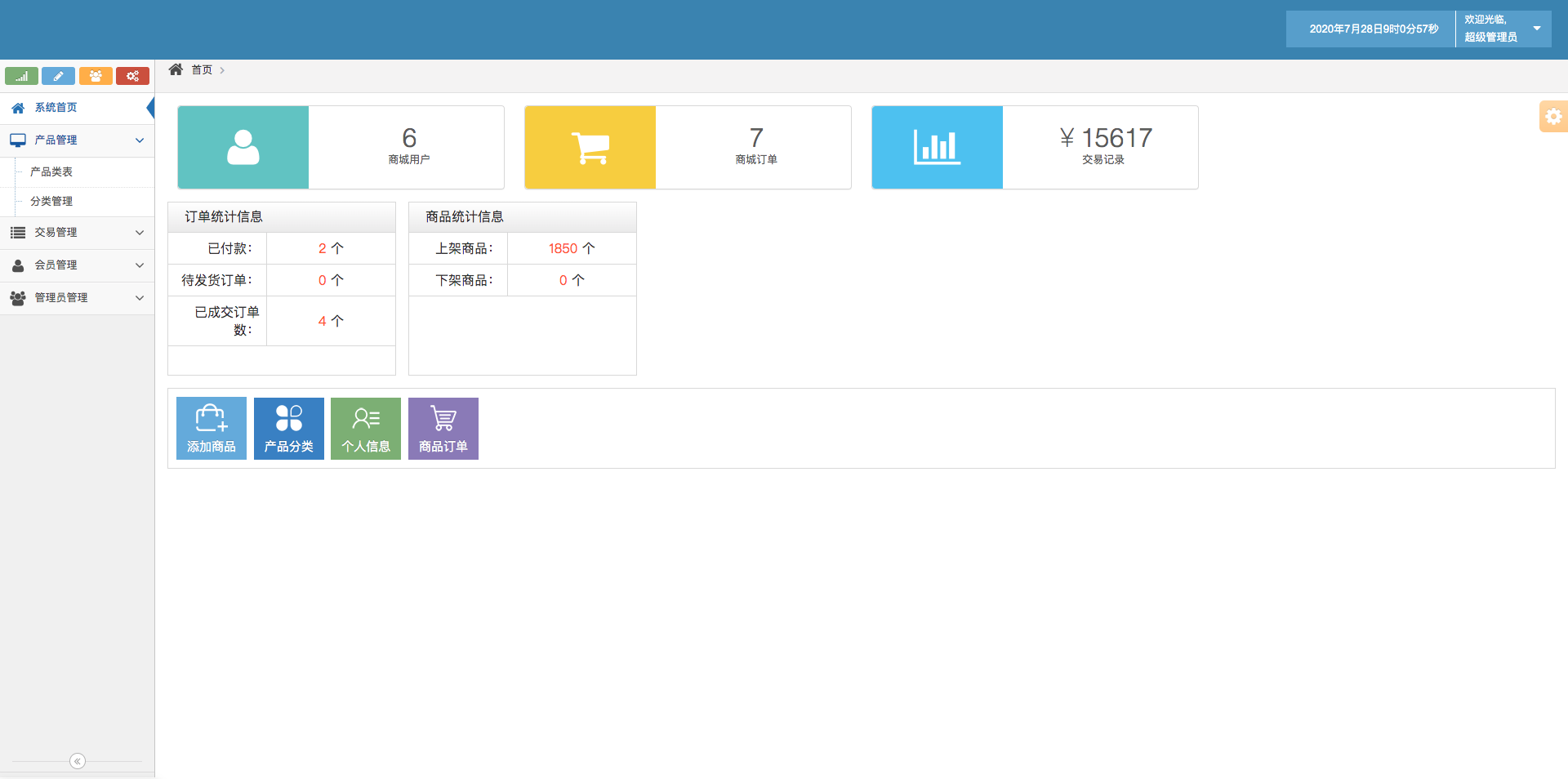This screenshot has width=1568, height=779.
Task: Click the 交易记录 amount ¥15617
Action: (1106, 138)
